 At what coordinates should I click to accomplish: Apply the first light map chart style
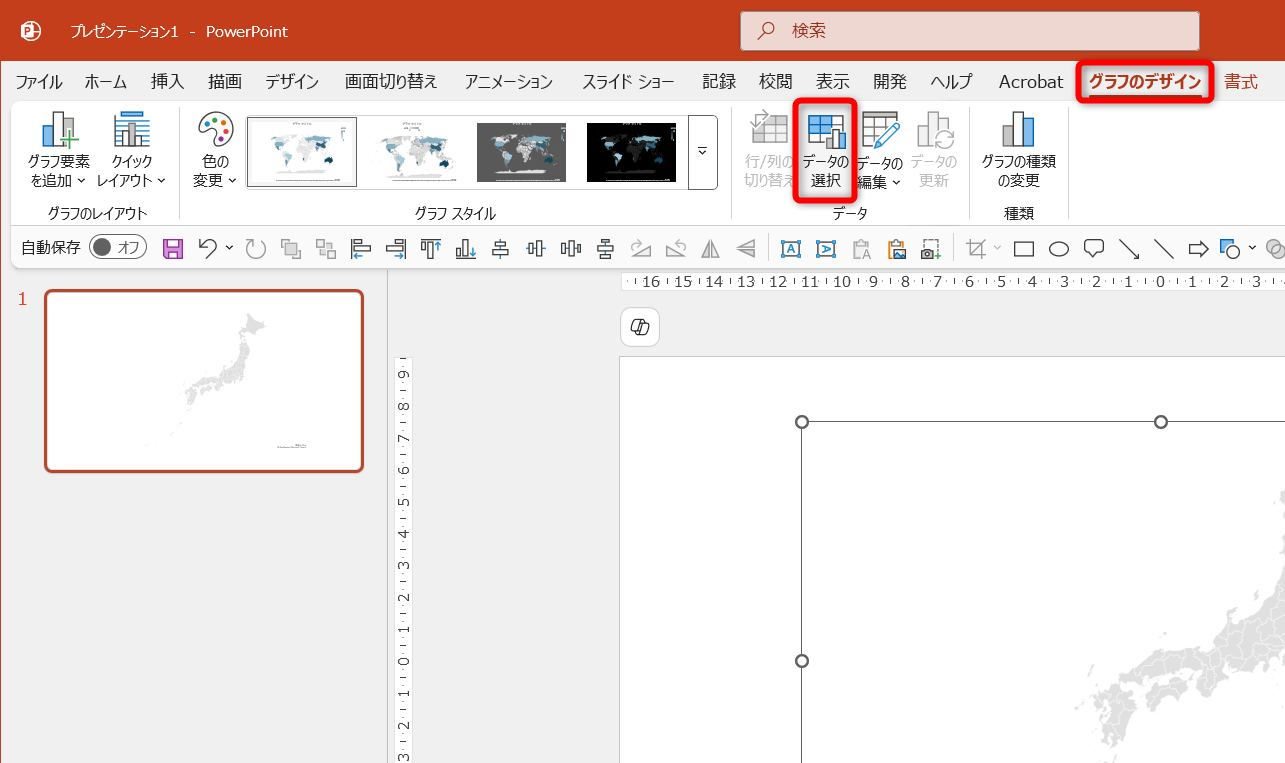pos(303,152)
